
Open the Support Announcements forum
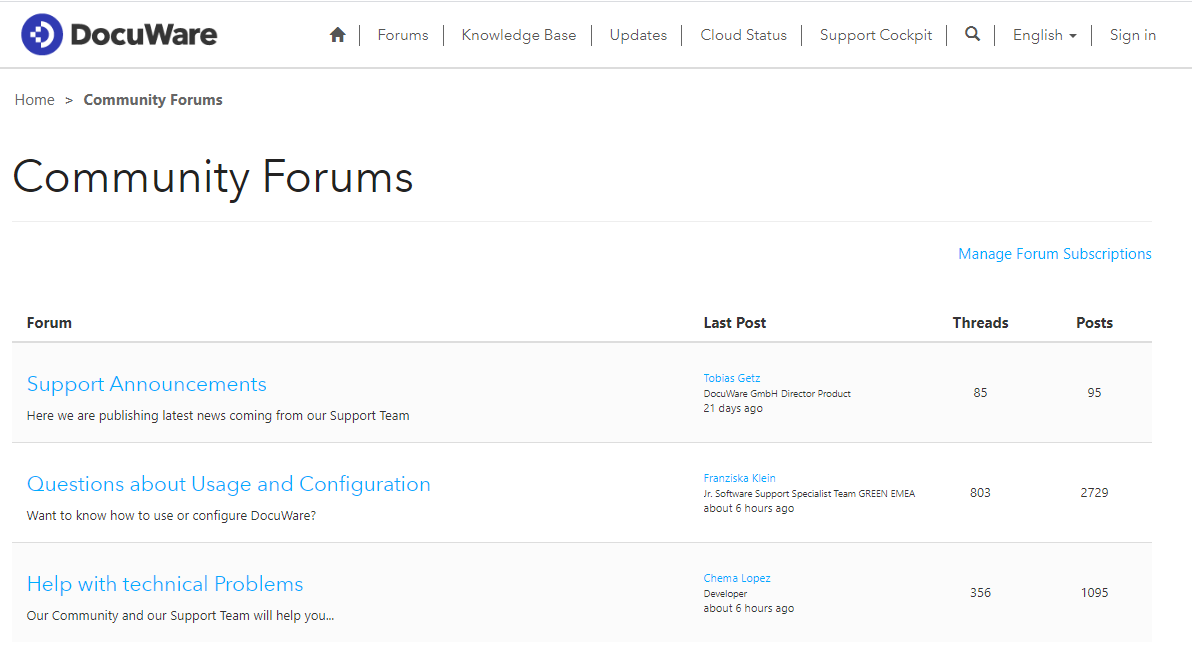(x=147, y=384)
